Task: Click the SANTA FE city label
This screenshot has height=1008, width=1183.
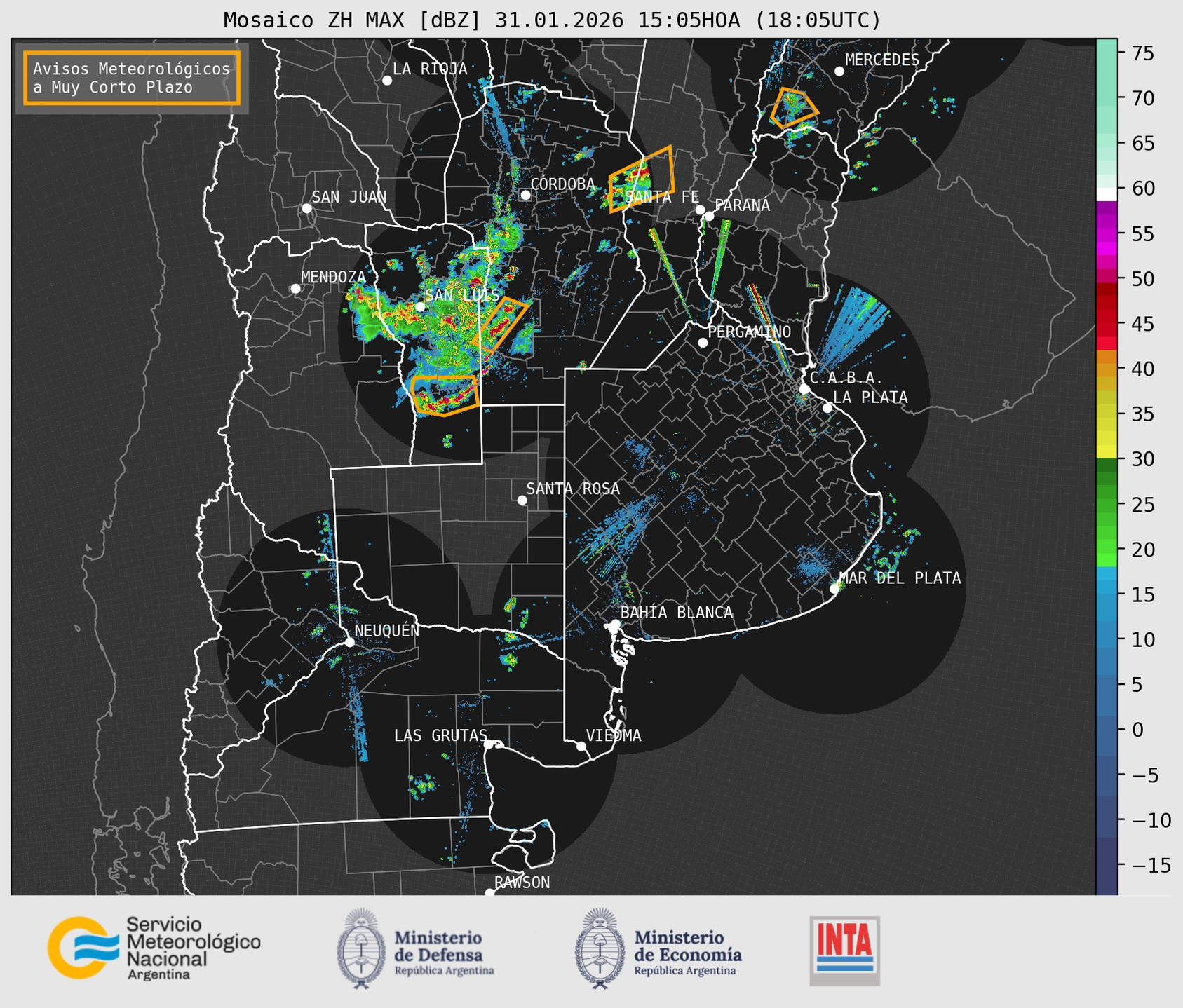Action: [662, 197]
